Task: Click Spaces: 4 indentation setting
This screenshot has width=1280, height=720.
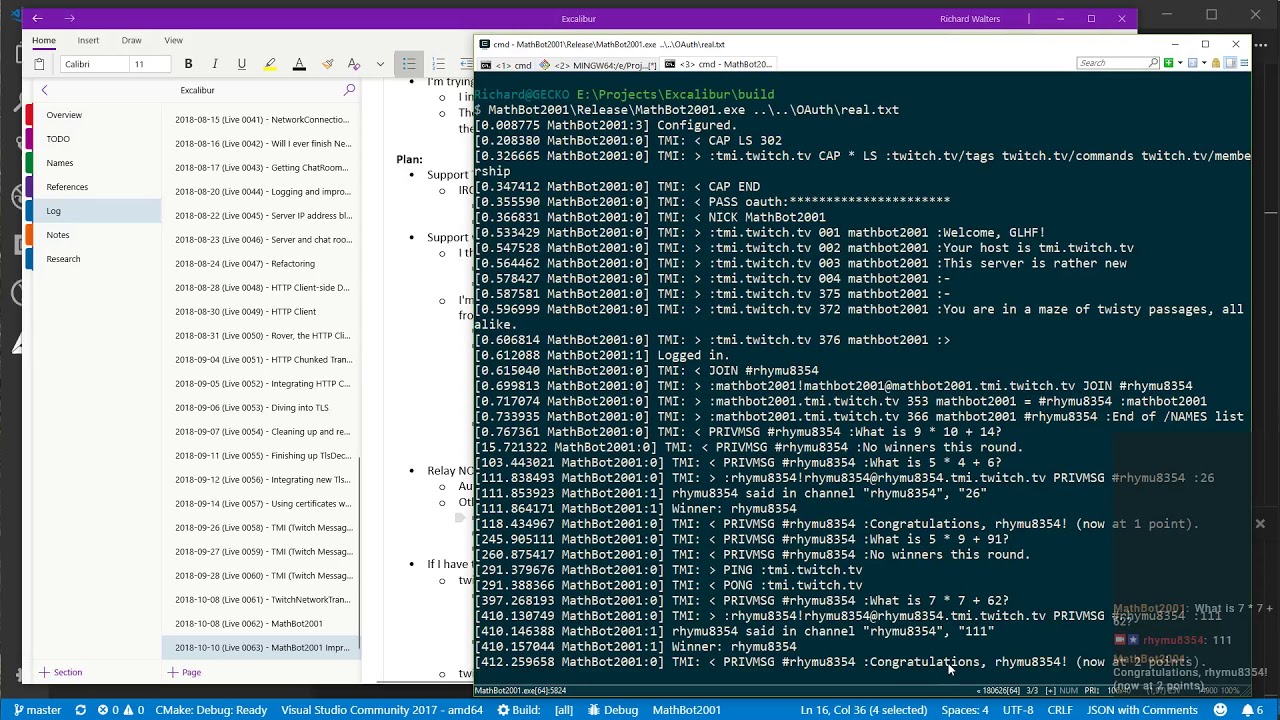Action: (965, 710)
